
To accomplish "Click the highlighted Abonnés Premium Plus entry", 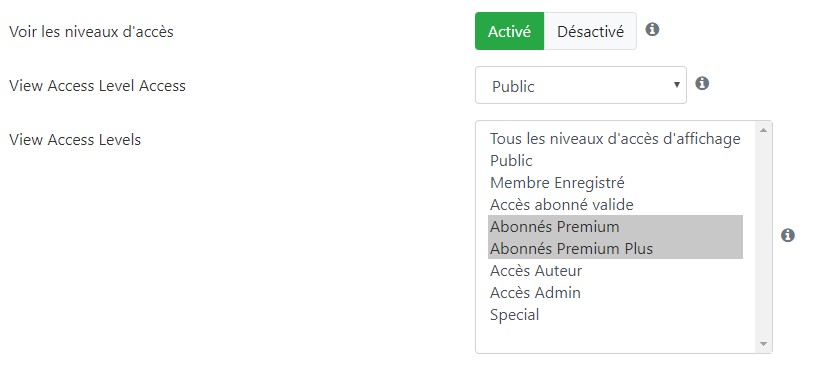I will [x=615, y=248].
